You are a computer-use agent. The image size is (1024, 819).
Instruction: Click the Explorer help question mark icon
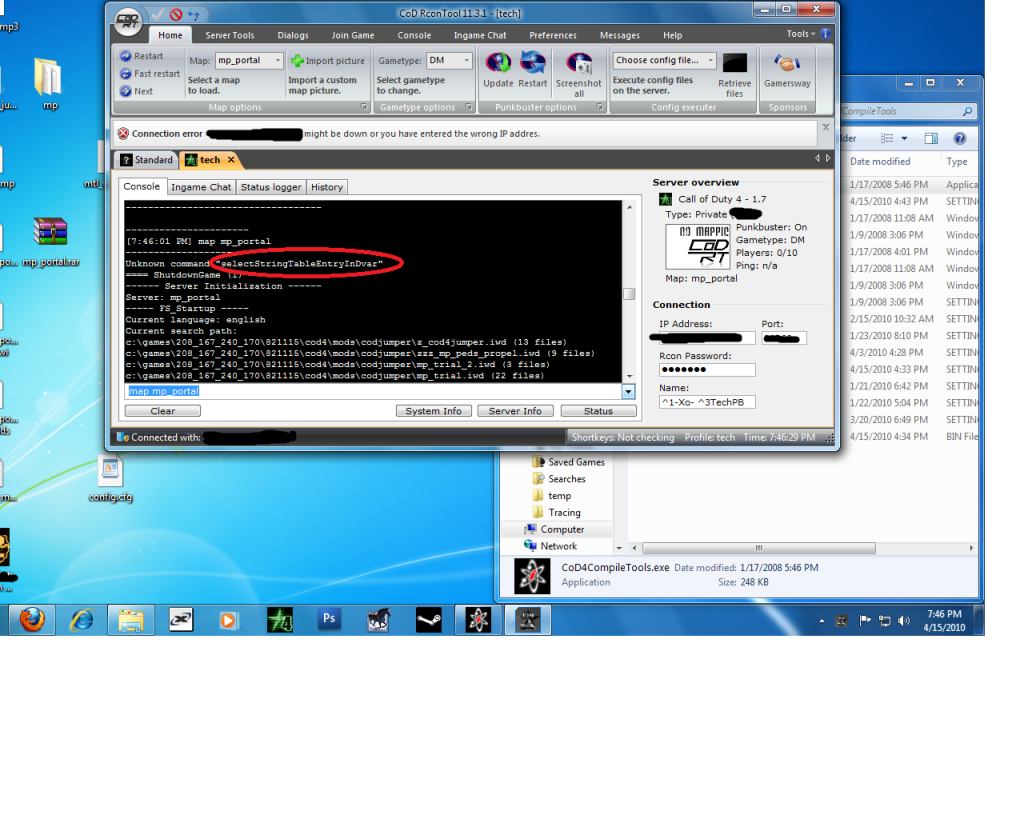[959, 138]
